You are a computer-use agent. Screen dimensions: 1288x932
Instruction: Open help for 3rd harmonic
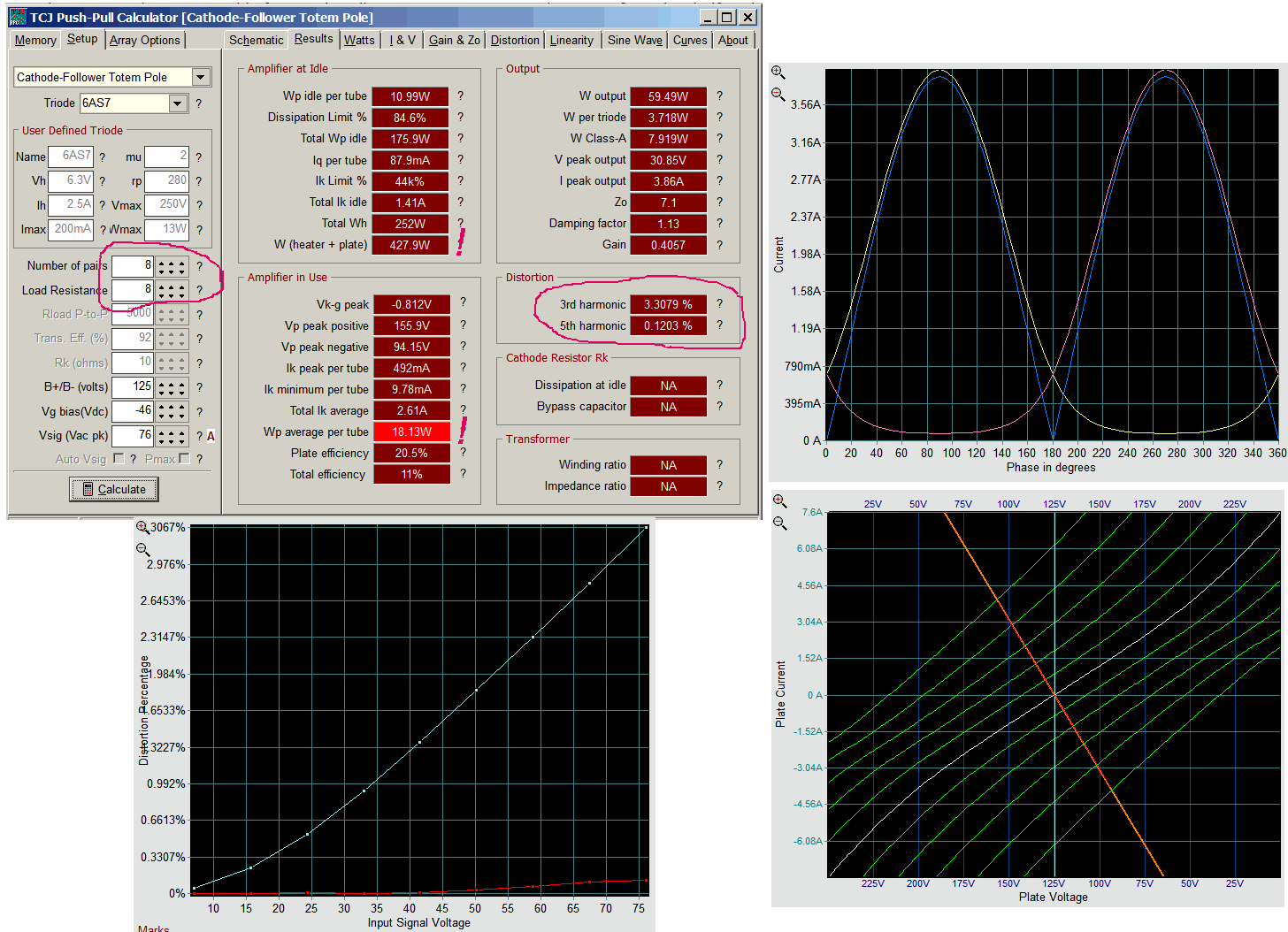click(719, 303)
